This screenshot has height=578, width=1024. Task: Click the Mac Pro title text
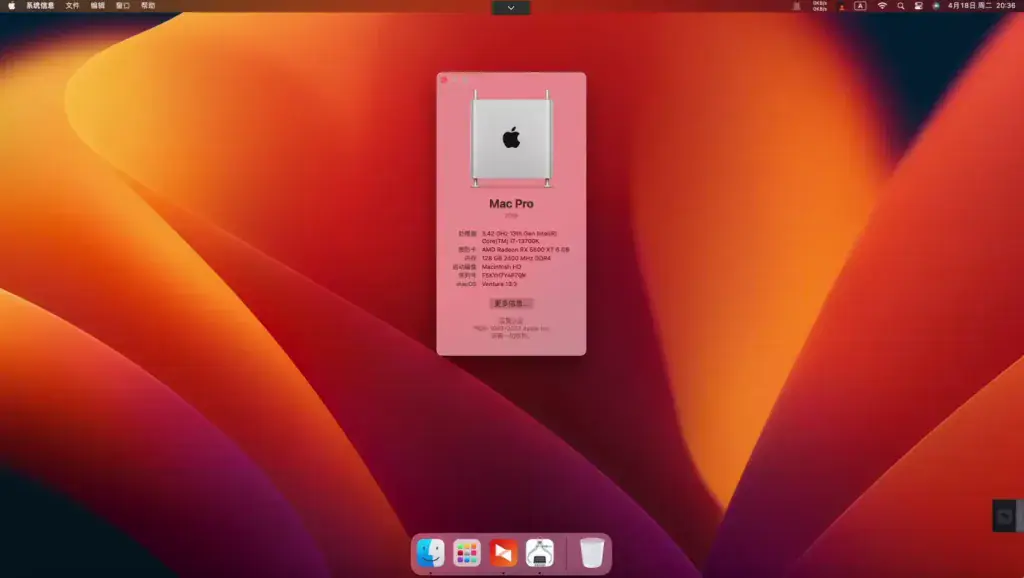pyautogui.click(x=511, y=204)
